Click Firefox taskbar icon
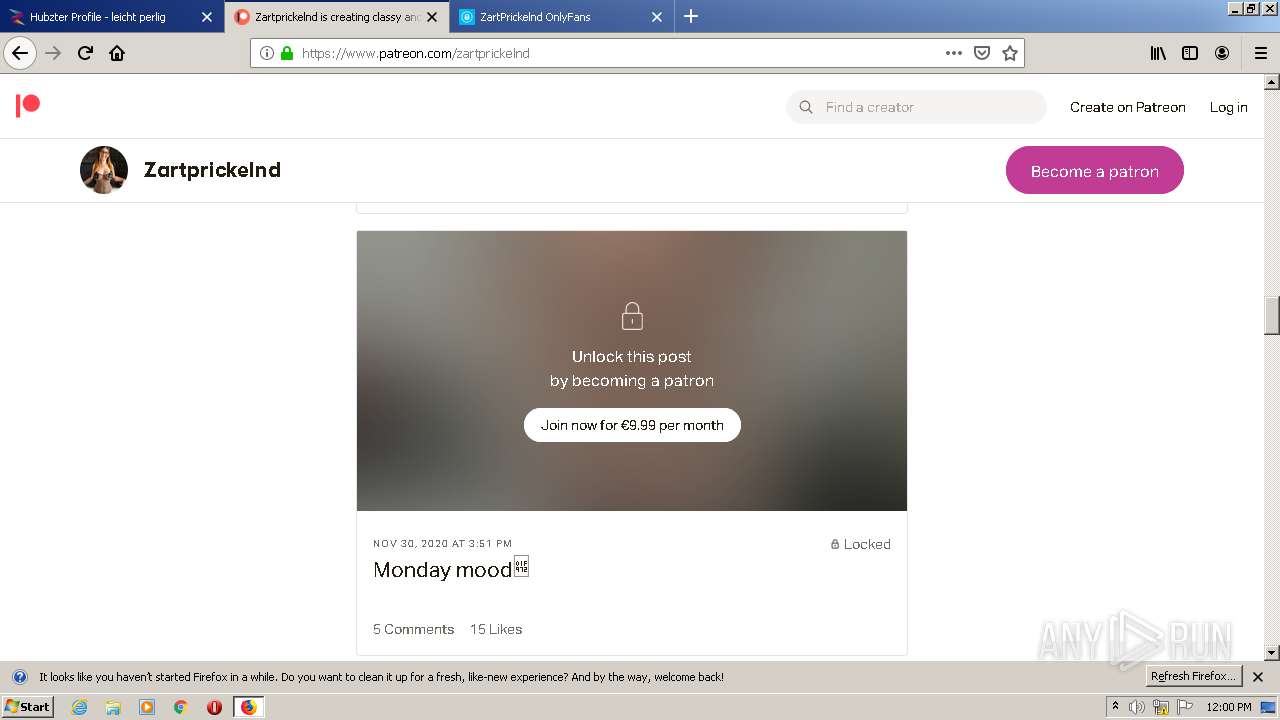Image resolution: width=1280 pixels, height=720 pixels. 248,707
